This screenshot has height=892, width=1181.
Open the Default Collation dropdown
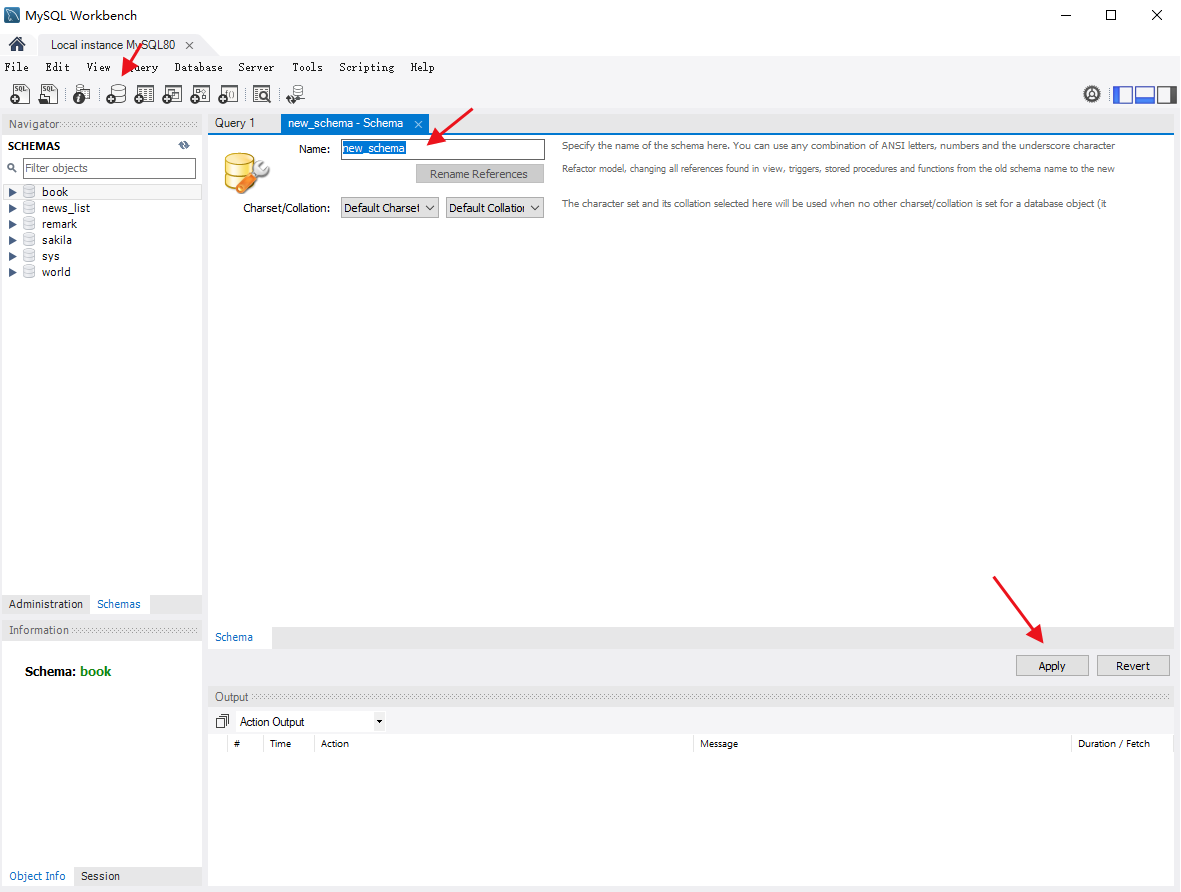(x=495, y=208)
